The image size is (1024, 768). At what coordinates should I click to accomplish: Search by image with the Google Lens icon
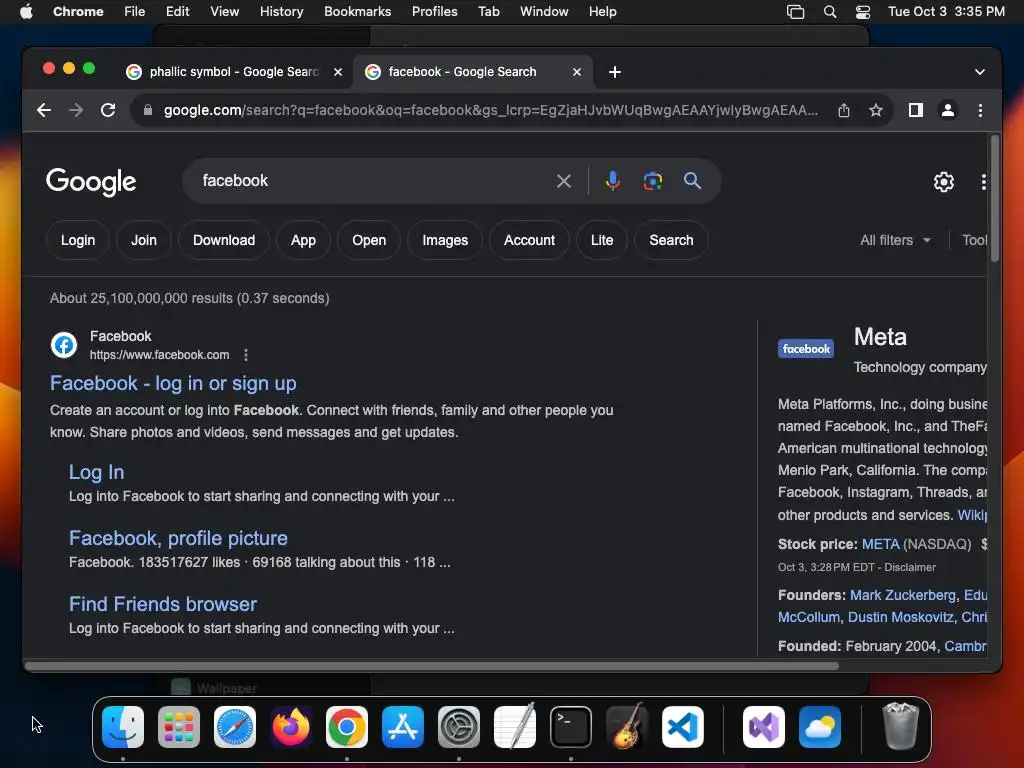pos(652,181)
